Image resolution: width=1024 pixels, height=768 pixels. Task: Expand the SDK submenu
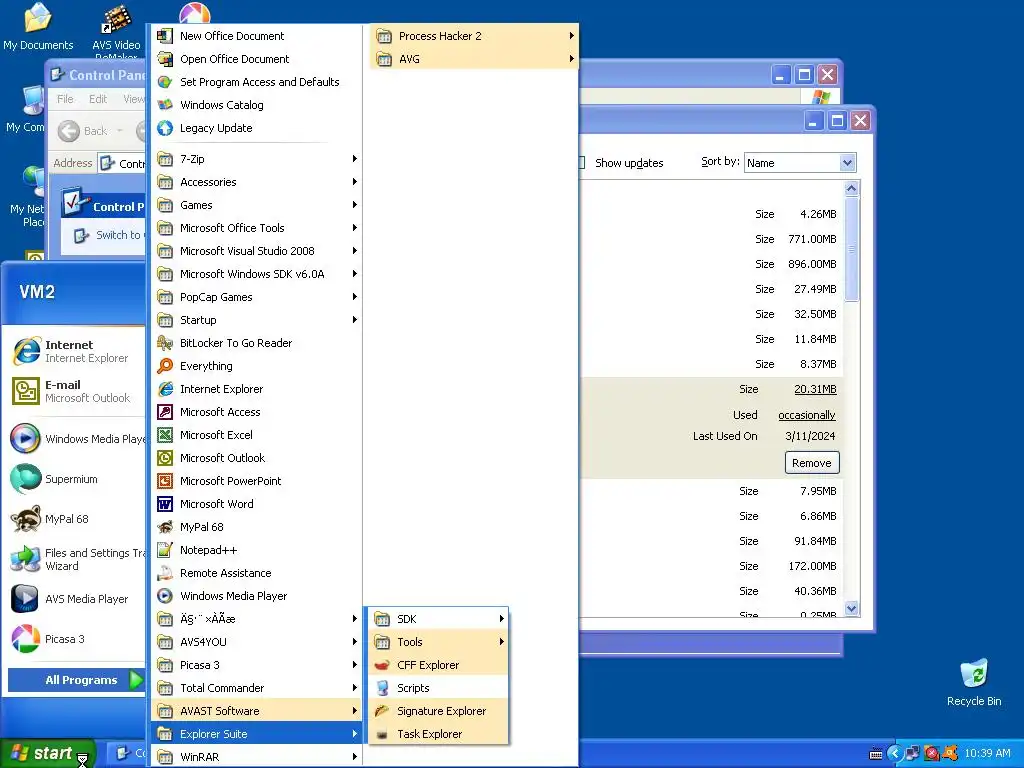click(438, 619)
